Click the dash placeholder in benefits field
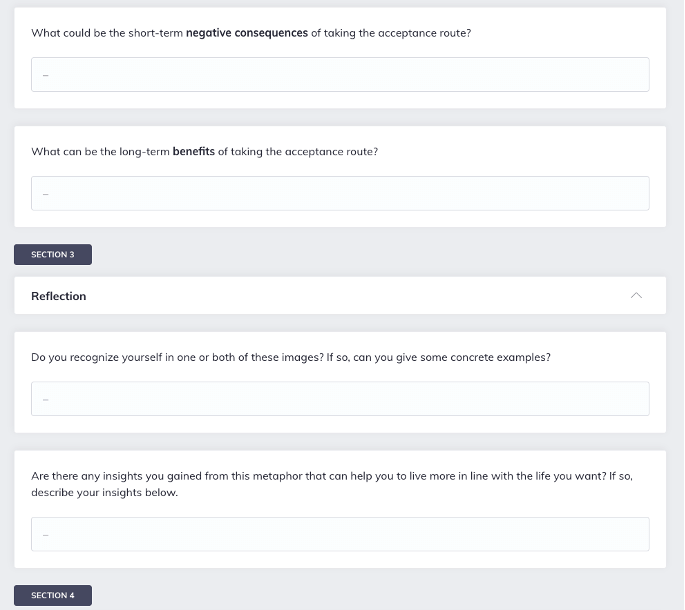Viewport: 685px width, 610px height. 45,194
